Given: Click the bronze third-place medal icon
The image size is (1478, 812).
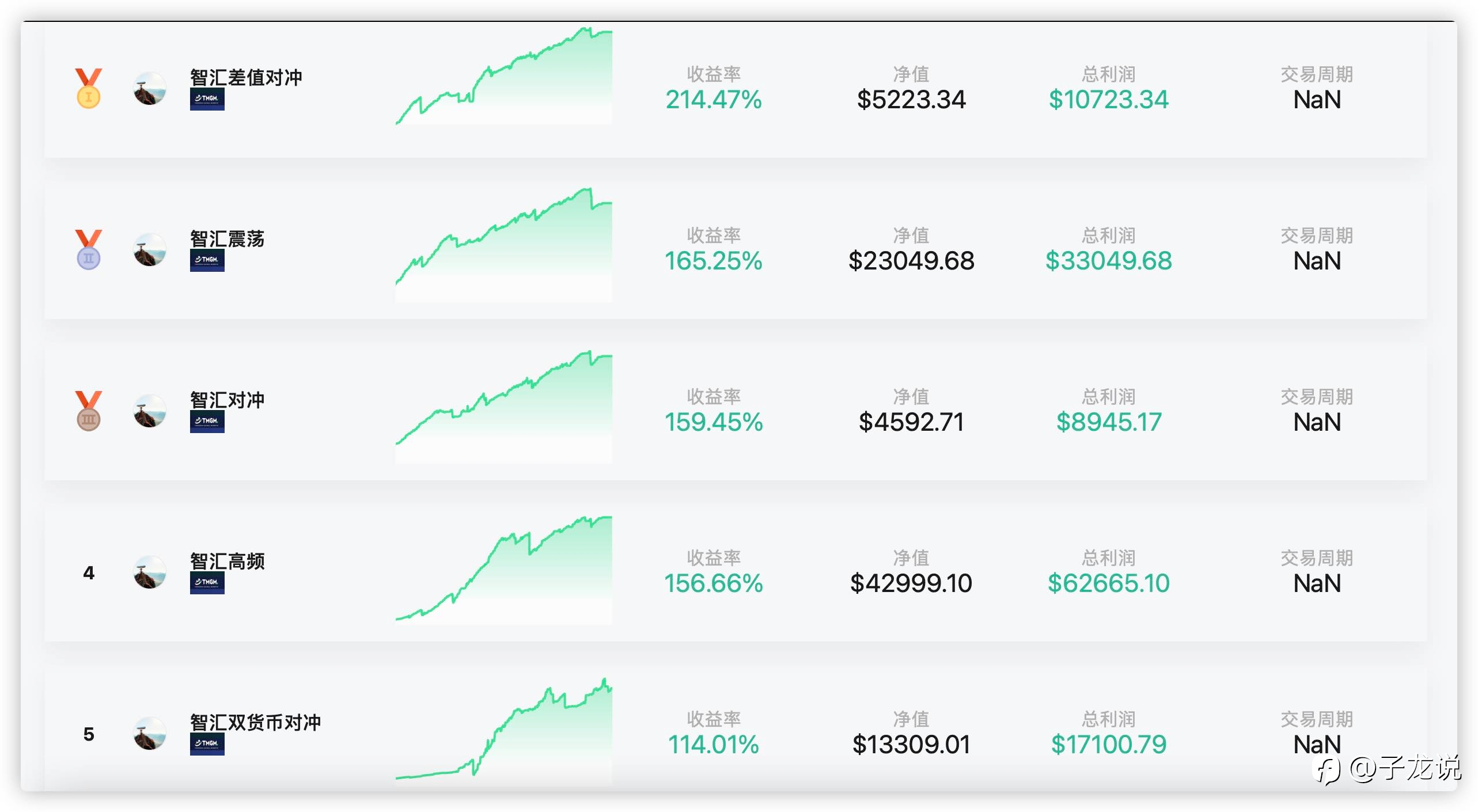Looking at the screenshot, I should [89, 411].
